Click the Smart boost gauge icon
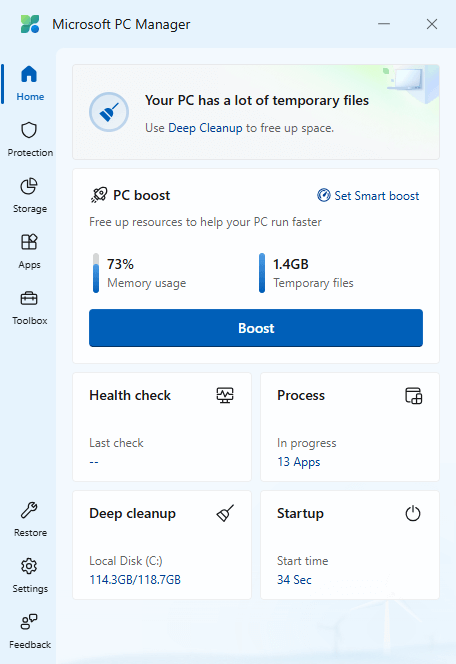Image resolution: width=456 pixels, height=664 pixels. point(324,195)
